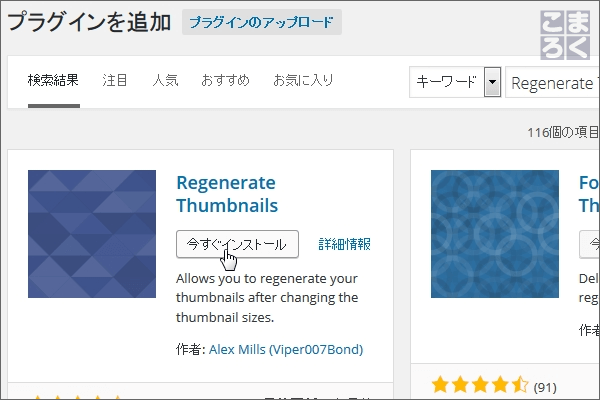Switch to the 注目 tab
The image size is (600, 400).
click(x=114, y=80)
